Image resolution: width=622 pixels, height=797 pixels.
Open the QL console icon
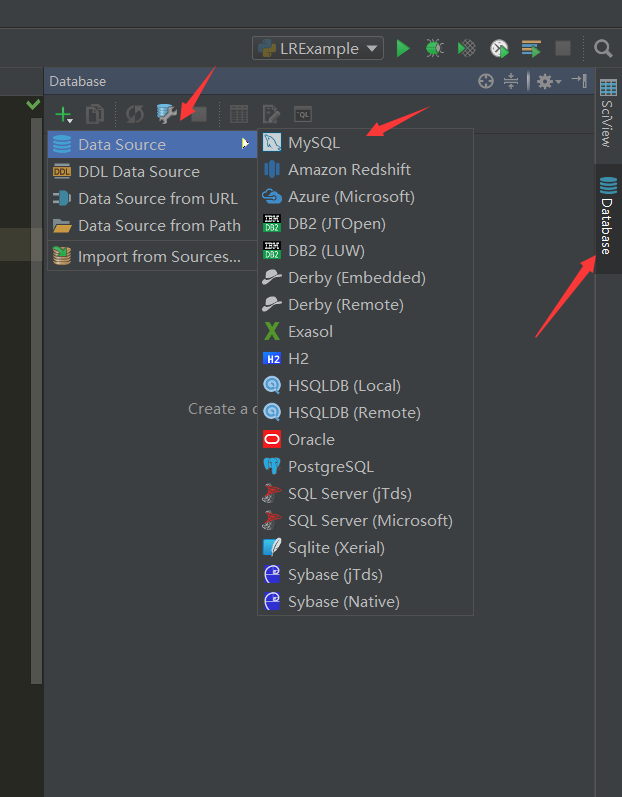pyautogui.click(x=303, y=114)
